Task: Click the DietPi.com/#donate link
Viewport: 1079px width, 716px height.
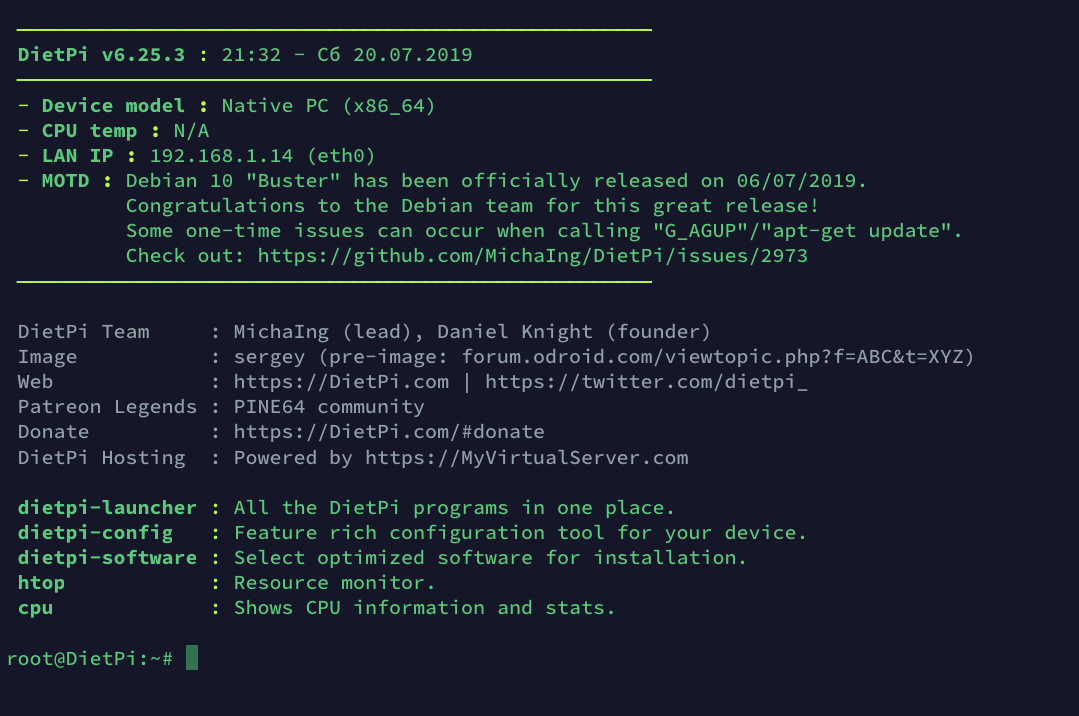Action: (x=389, y=432)
